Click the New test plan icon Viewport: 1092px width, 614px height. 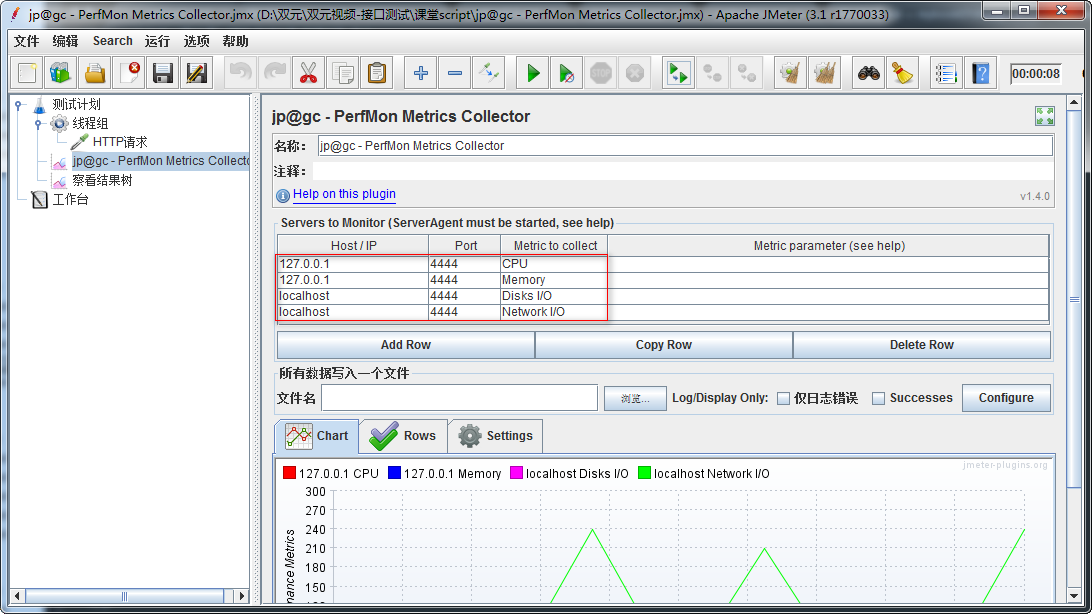point(27,73)
